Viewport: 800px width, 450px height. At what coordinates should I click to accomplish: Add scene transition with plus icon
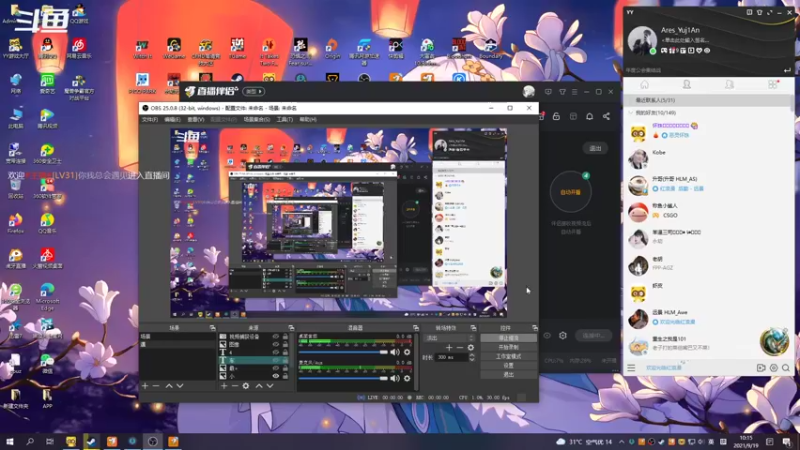[449, 347]
